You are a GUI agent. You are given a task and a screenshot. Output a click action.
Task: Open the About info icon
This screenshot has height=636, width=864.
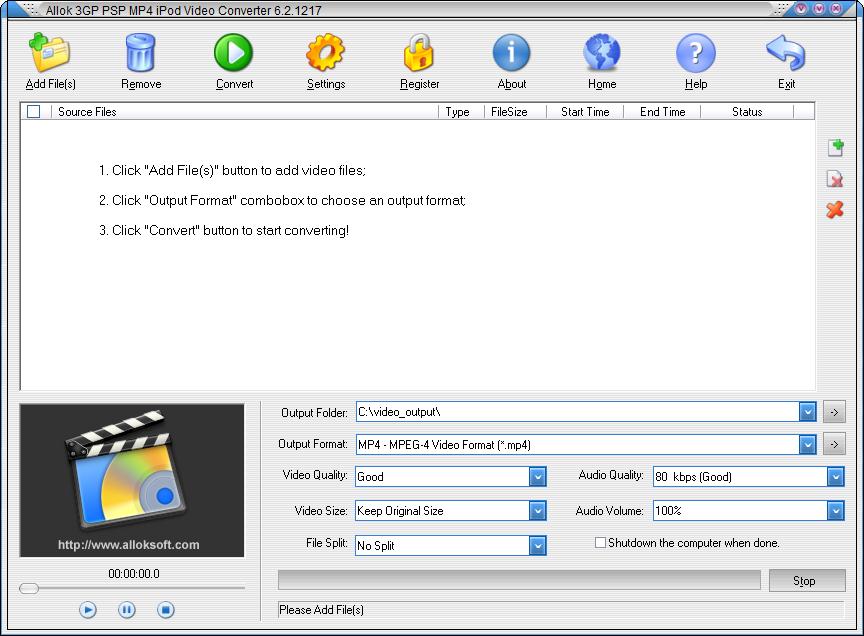pyautogui.click(x=511, y=53)
